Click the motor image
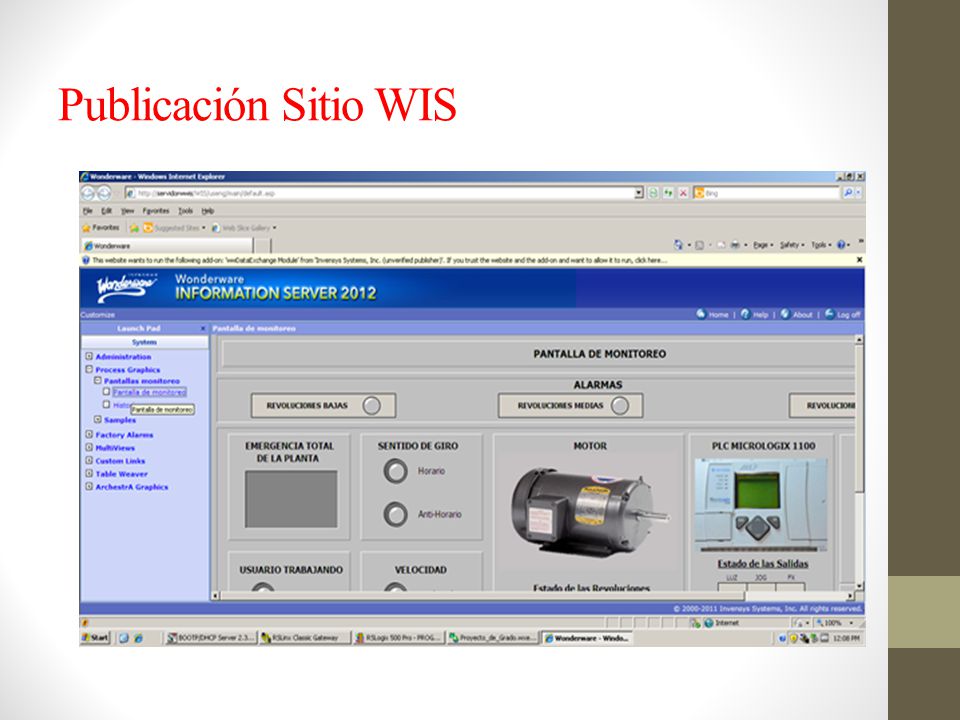Screen dimensions: 960x720 590,510
